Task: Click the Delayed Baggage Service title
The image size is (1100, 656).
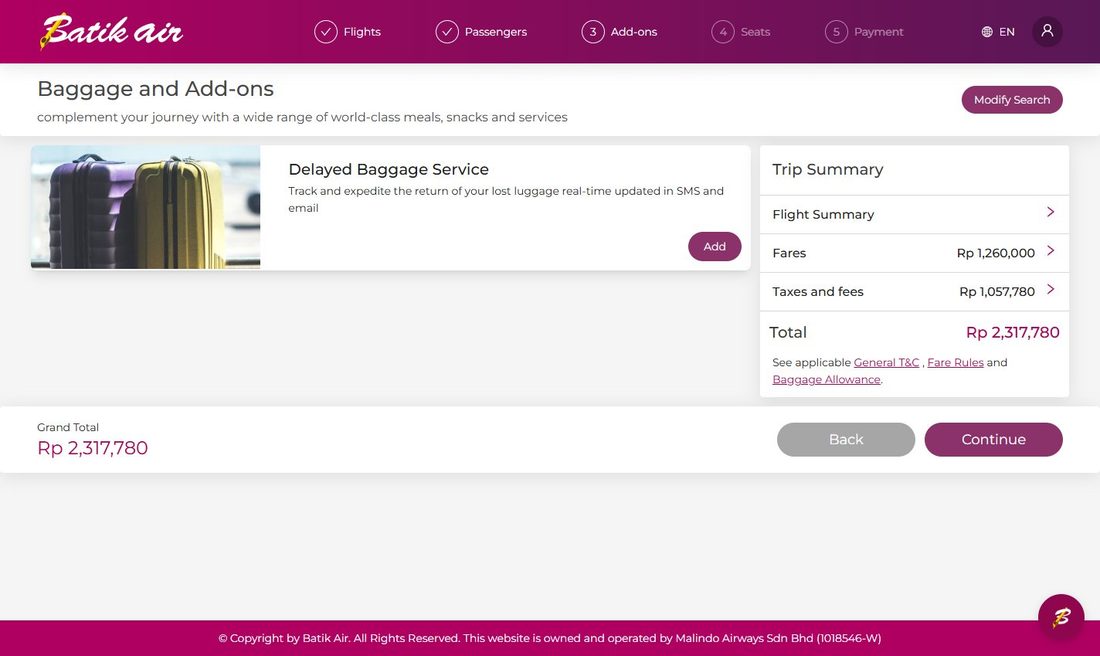Action: [388, 169]
